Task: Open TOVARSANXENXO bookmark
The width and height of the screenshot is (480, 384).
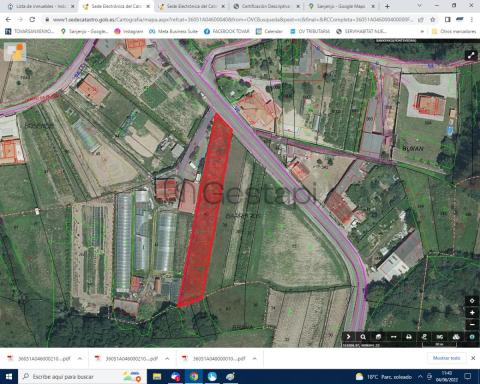Action: point(30,31)
